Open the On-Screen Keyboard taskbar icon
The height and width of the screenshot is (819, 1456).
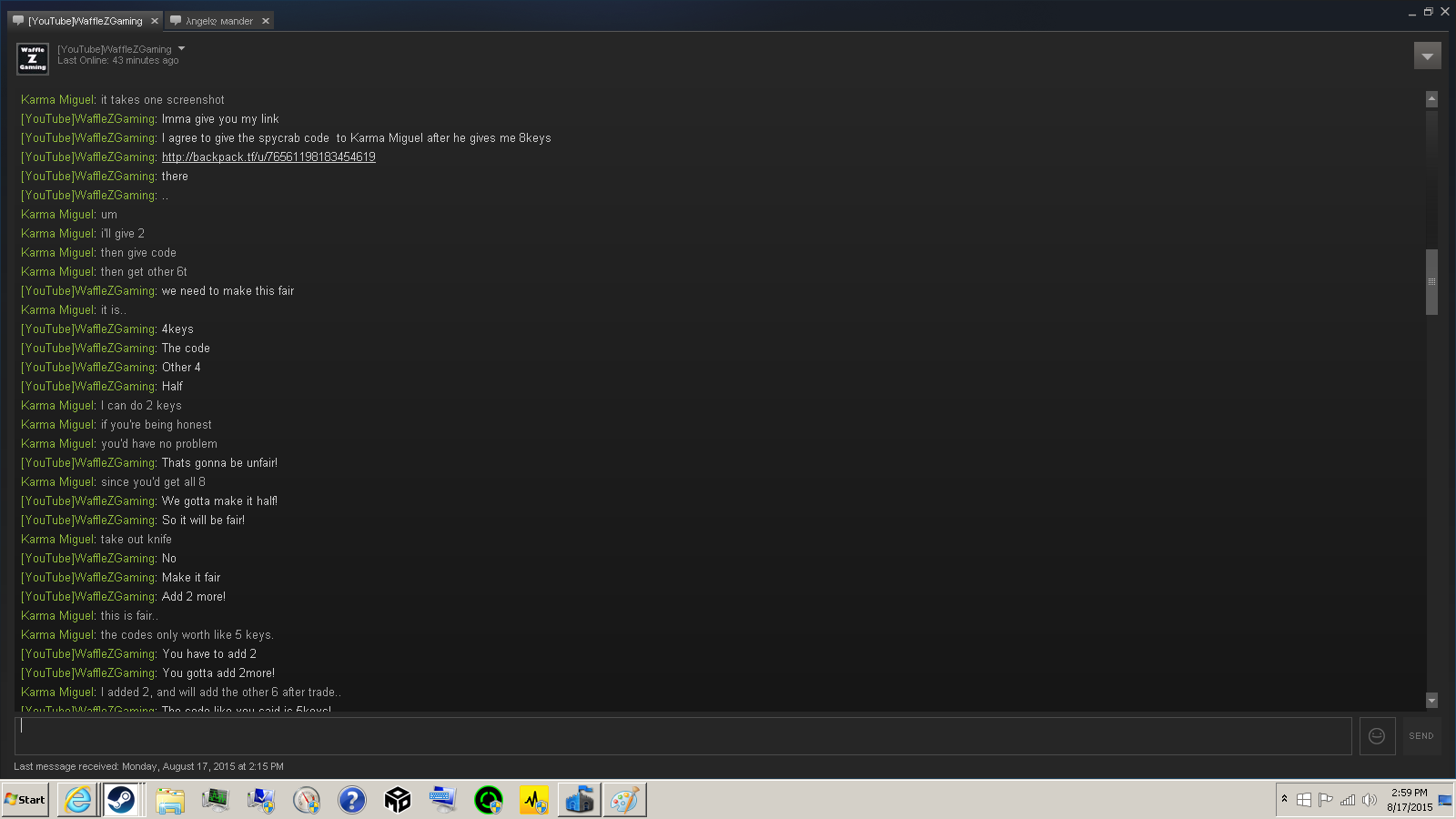pos(442,800)
